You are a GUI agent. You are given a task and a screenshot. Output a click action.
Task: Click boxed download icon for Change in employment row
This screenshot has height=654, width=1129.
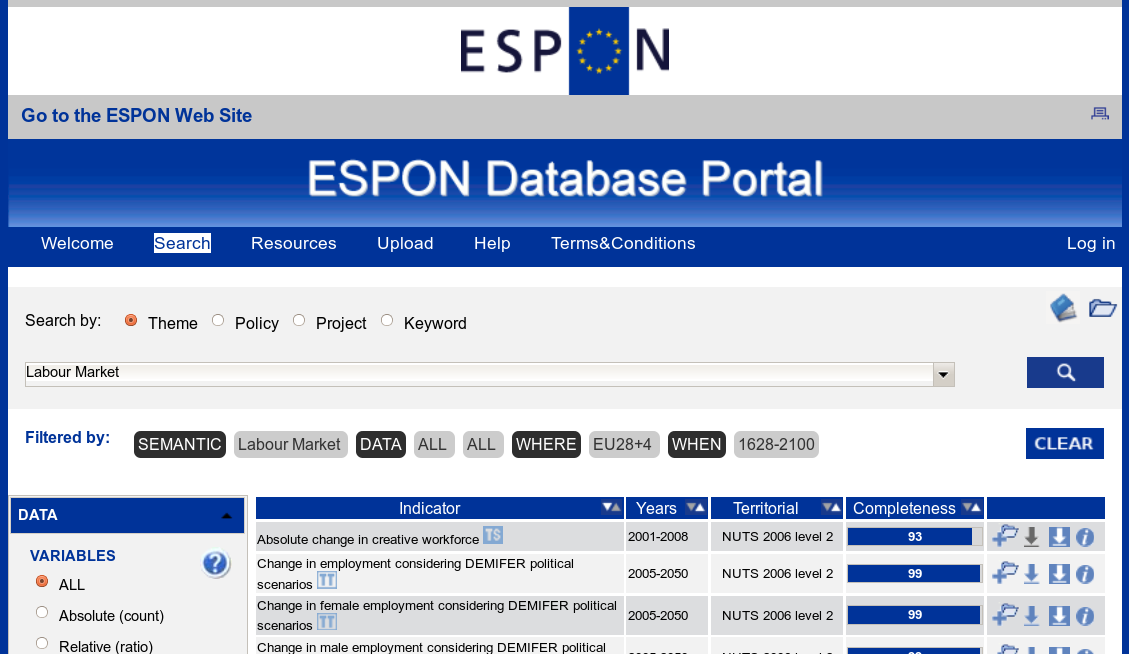click(1058, 574)
